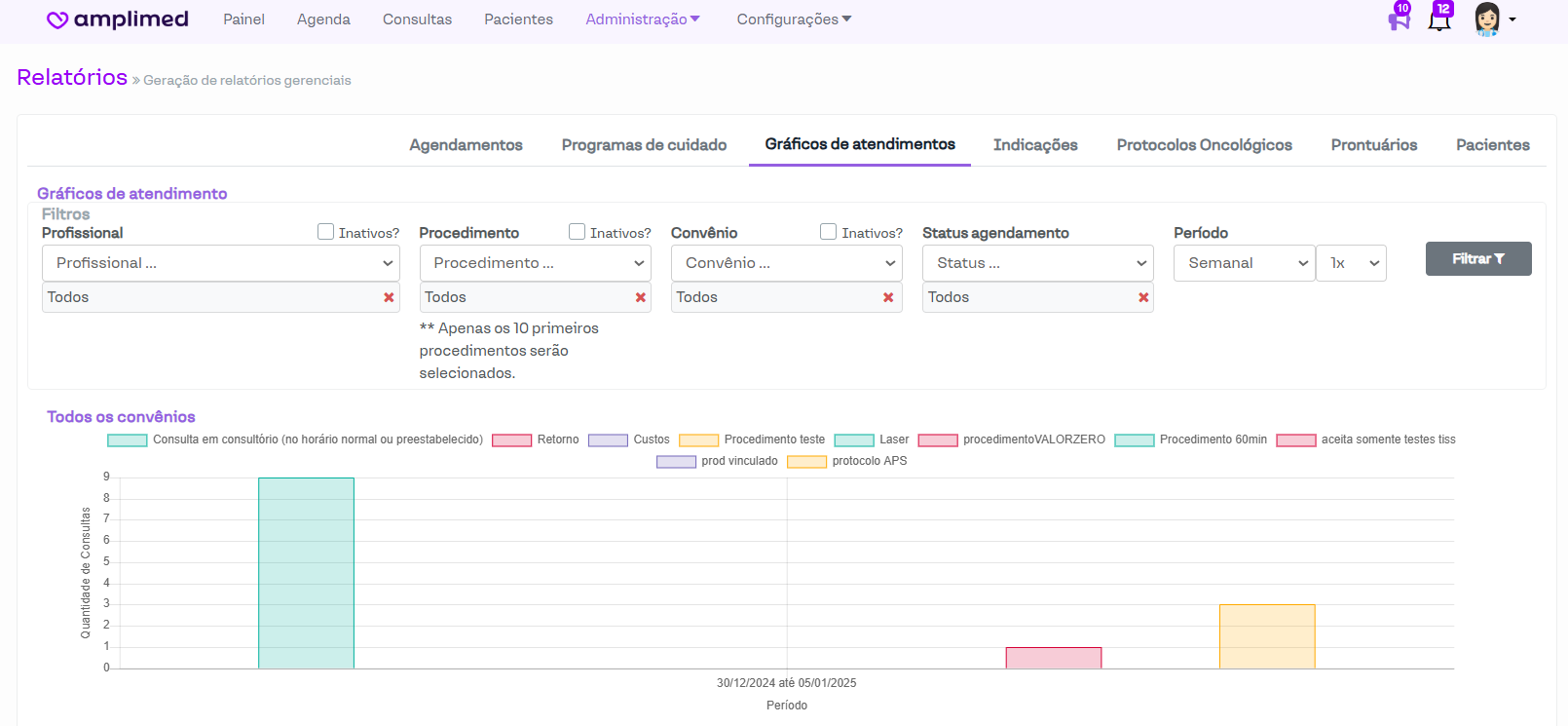1568x726 pixels.
Task: Expand the Profissional dropdown
Action: click(x=221, y=263)
